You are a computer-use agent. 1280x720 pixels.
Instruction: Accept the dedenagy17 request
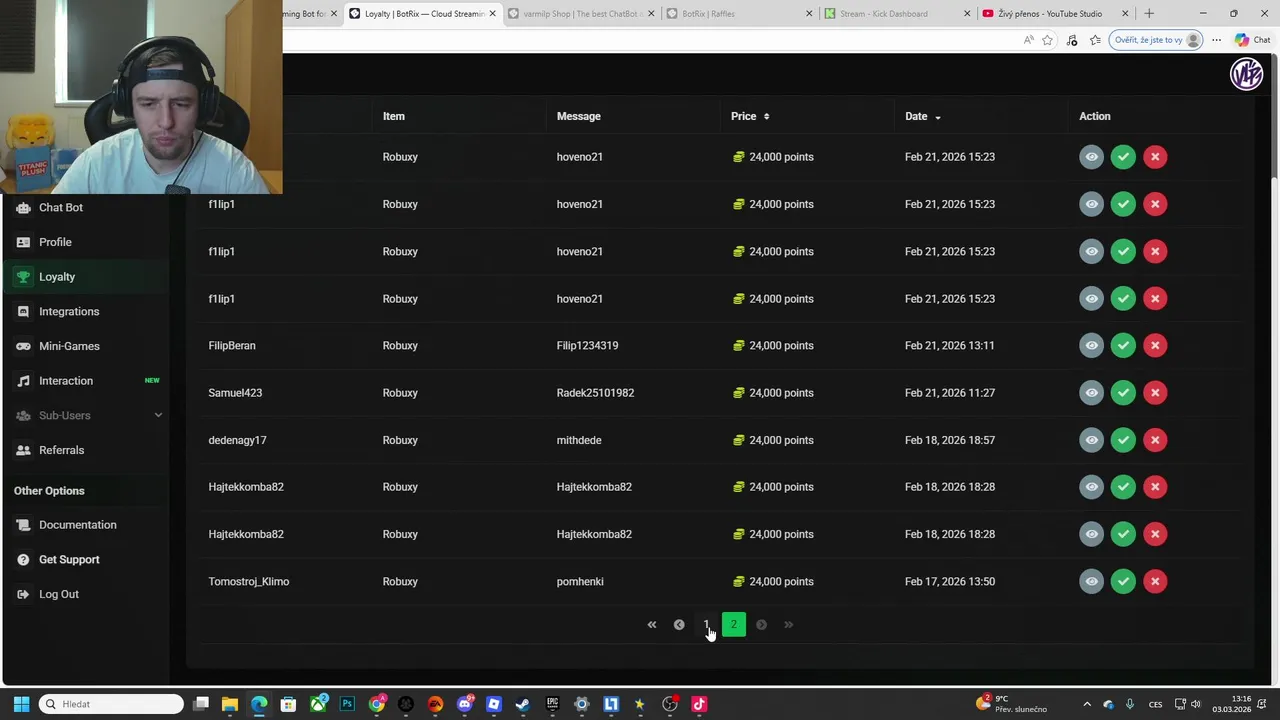click(x=1123, y=440)
